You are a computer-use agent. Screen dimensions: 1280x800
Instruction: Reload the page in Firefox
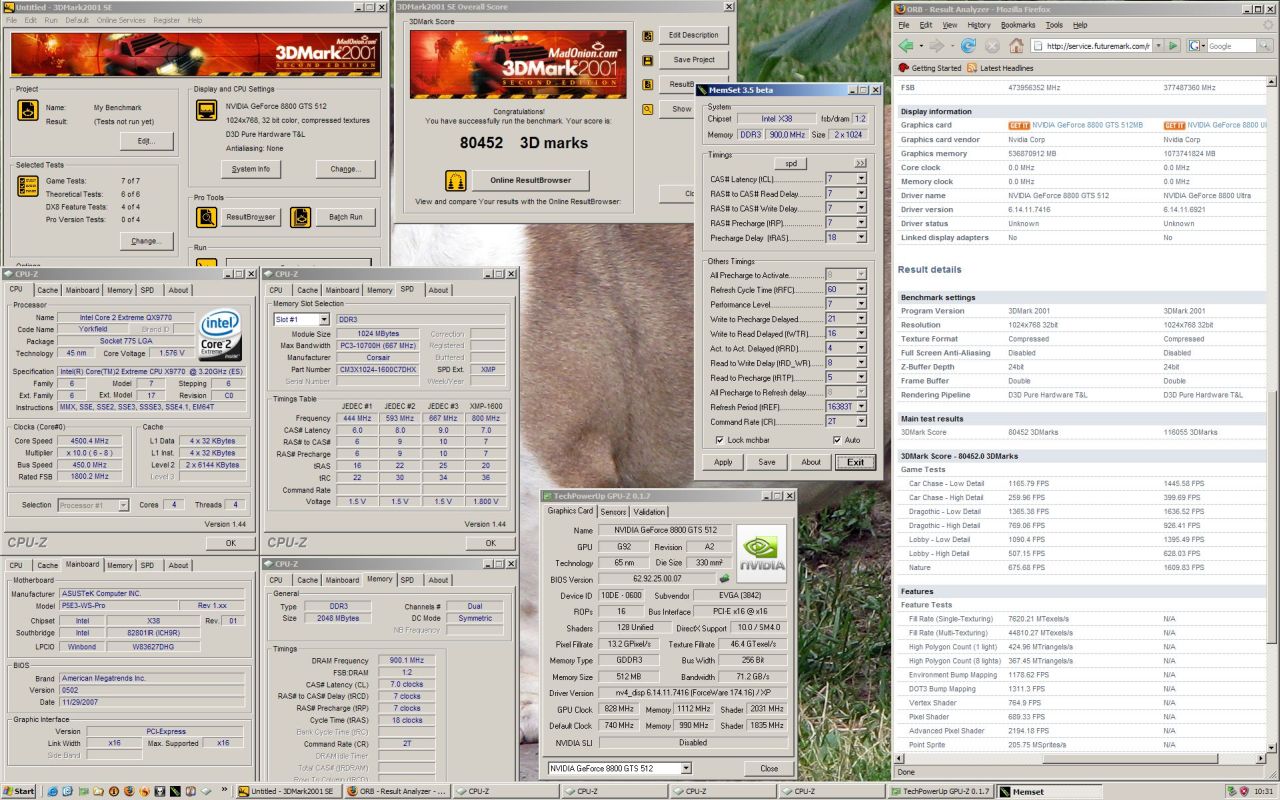968,46
